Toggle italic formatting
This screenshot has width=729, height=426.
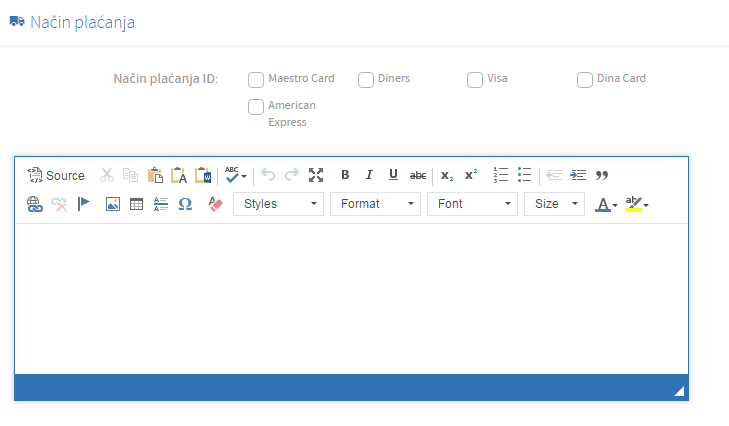pos(369,175)
